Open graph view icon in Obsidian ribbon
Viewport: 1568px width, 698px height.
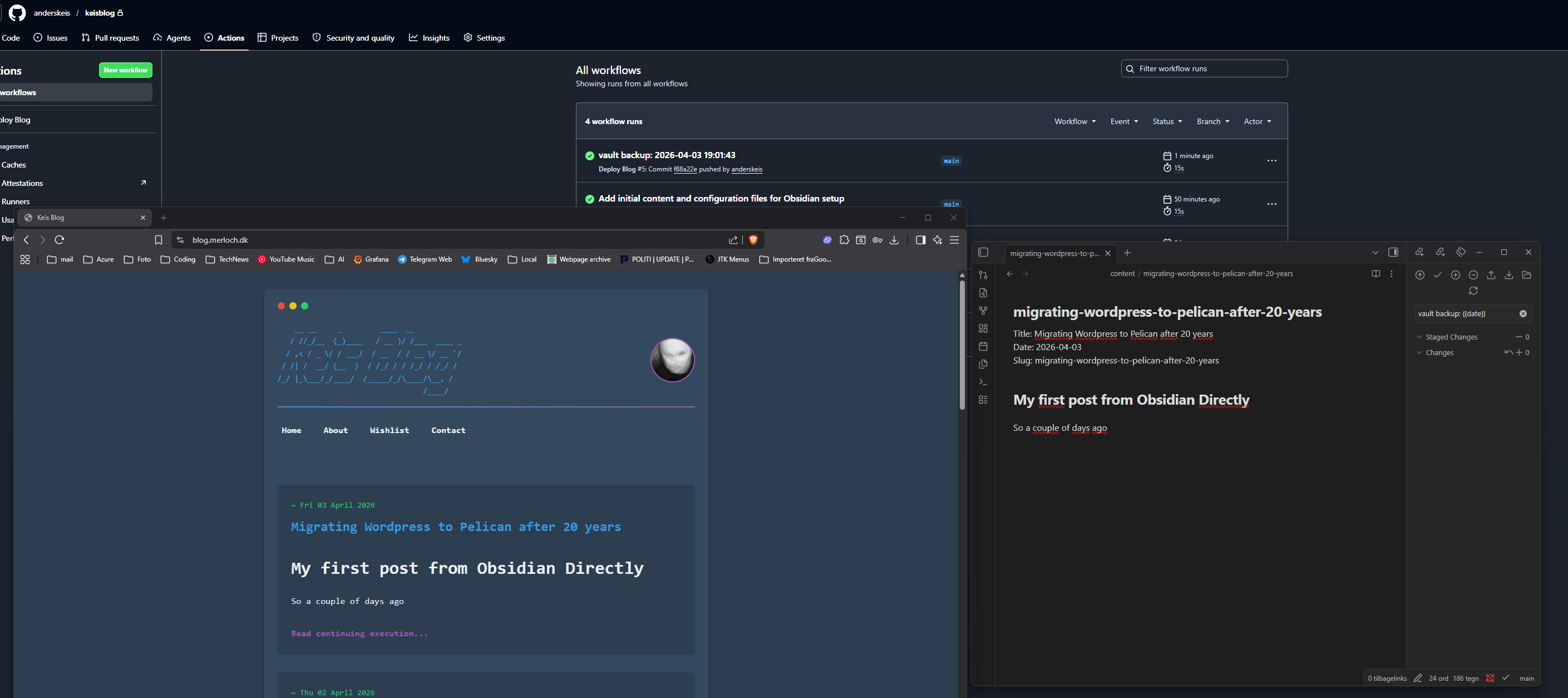coord(983,311)
